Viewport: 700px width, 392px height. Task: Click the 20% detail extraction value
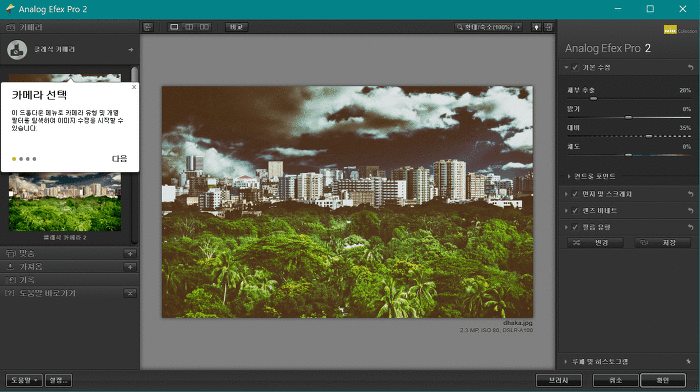685,90
